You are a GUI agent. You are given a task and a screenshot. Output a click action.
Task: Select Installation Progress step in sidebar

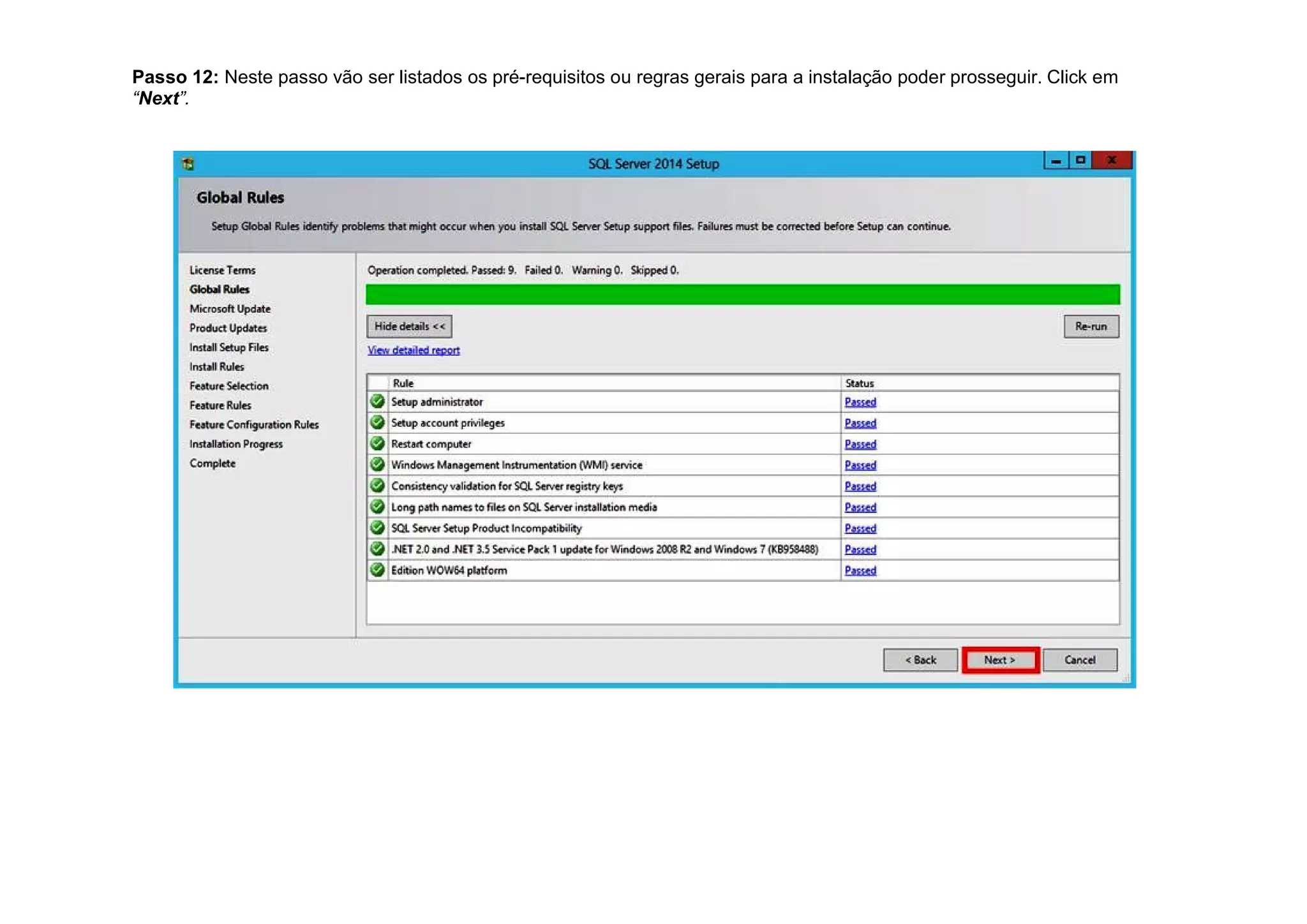pos(235,444)
